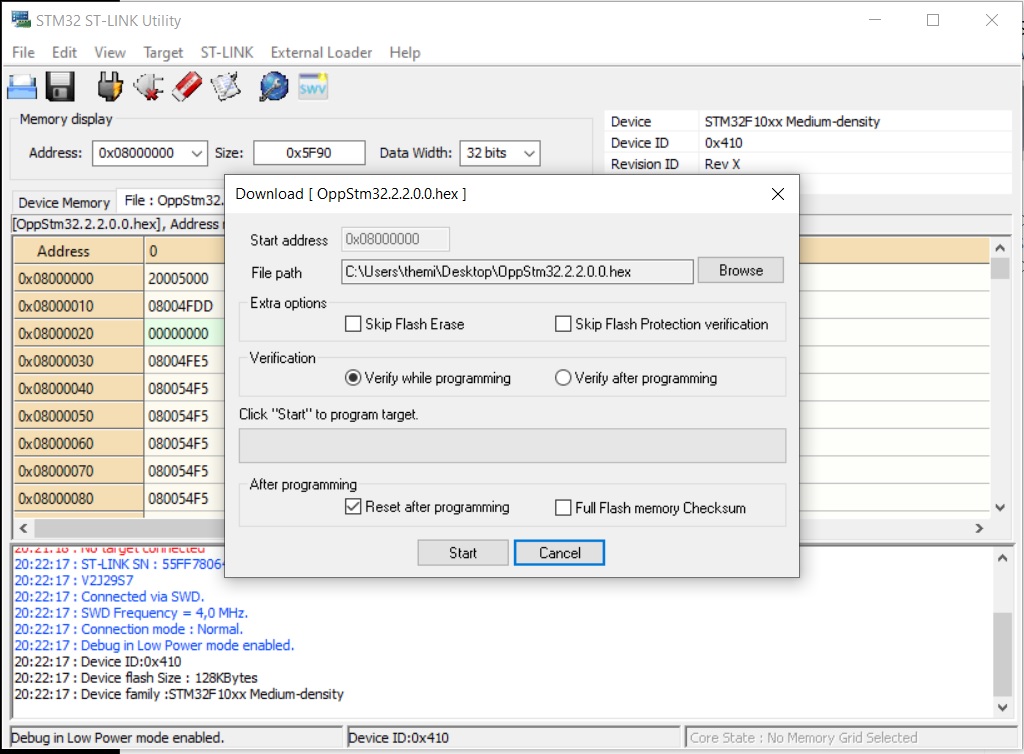
Task: Open the External Loader menu
Action: [321, 52]
